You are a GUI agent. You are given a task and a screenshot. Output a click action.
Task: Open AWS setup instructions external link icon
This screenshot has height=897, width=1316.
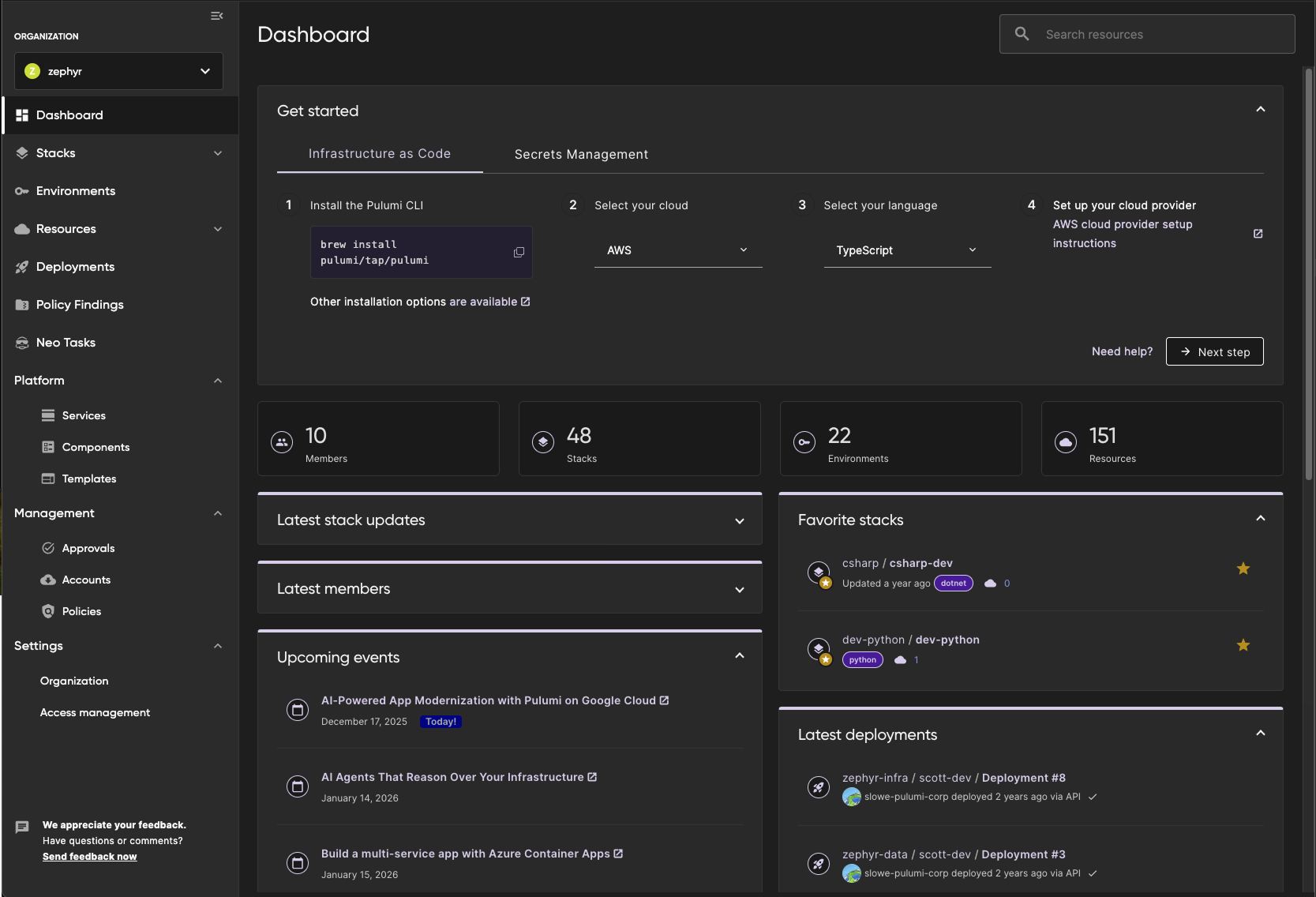click(x=1258, y=234)
